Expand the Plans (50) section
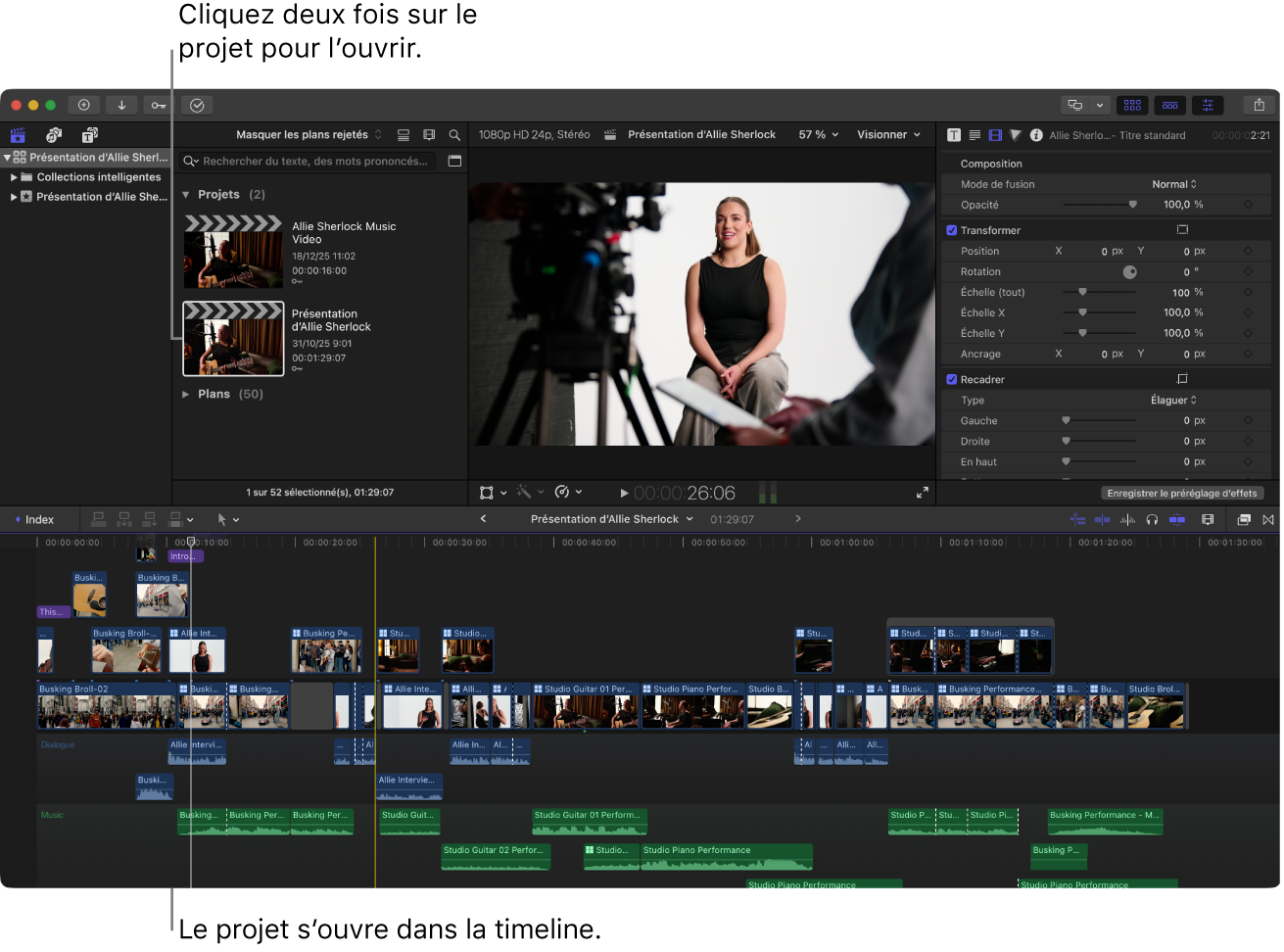The width and height of the screenshot is (1284, 952). (x=186, y=394)
